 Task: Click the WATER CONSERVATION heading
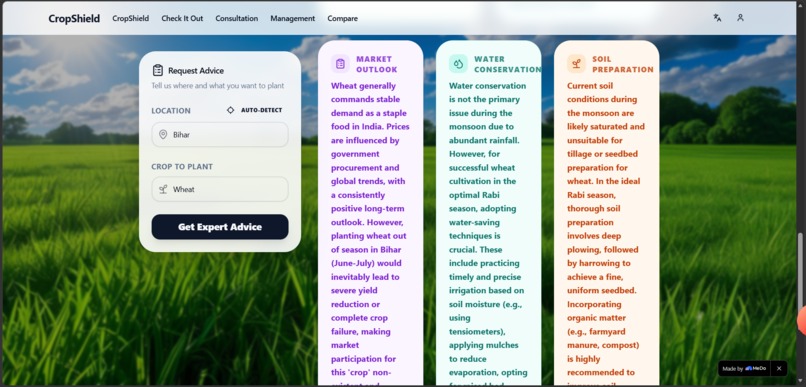[x=507, y=64]
